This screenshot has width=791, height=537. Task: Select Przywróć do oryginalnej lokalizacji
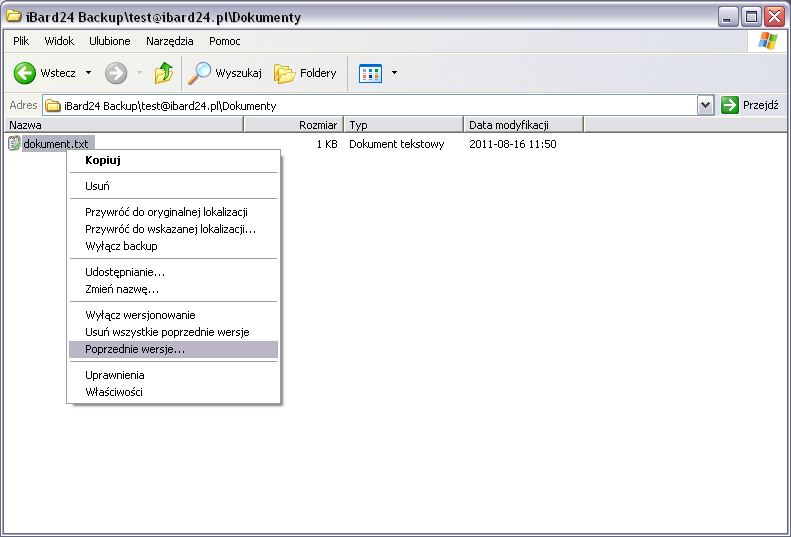point(174,212)
